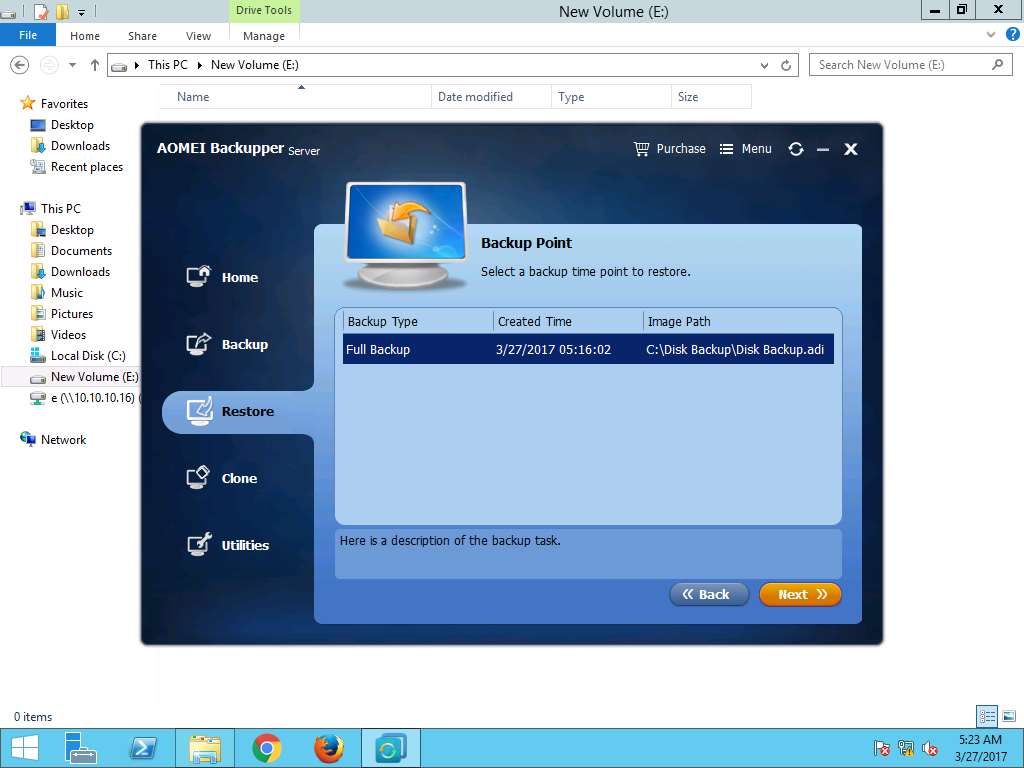Minimize the AOMEI Backupper window
Screen dimensions: 1024x768
(823, 150)
